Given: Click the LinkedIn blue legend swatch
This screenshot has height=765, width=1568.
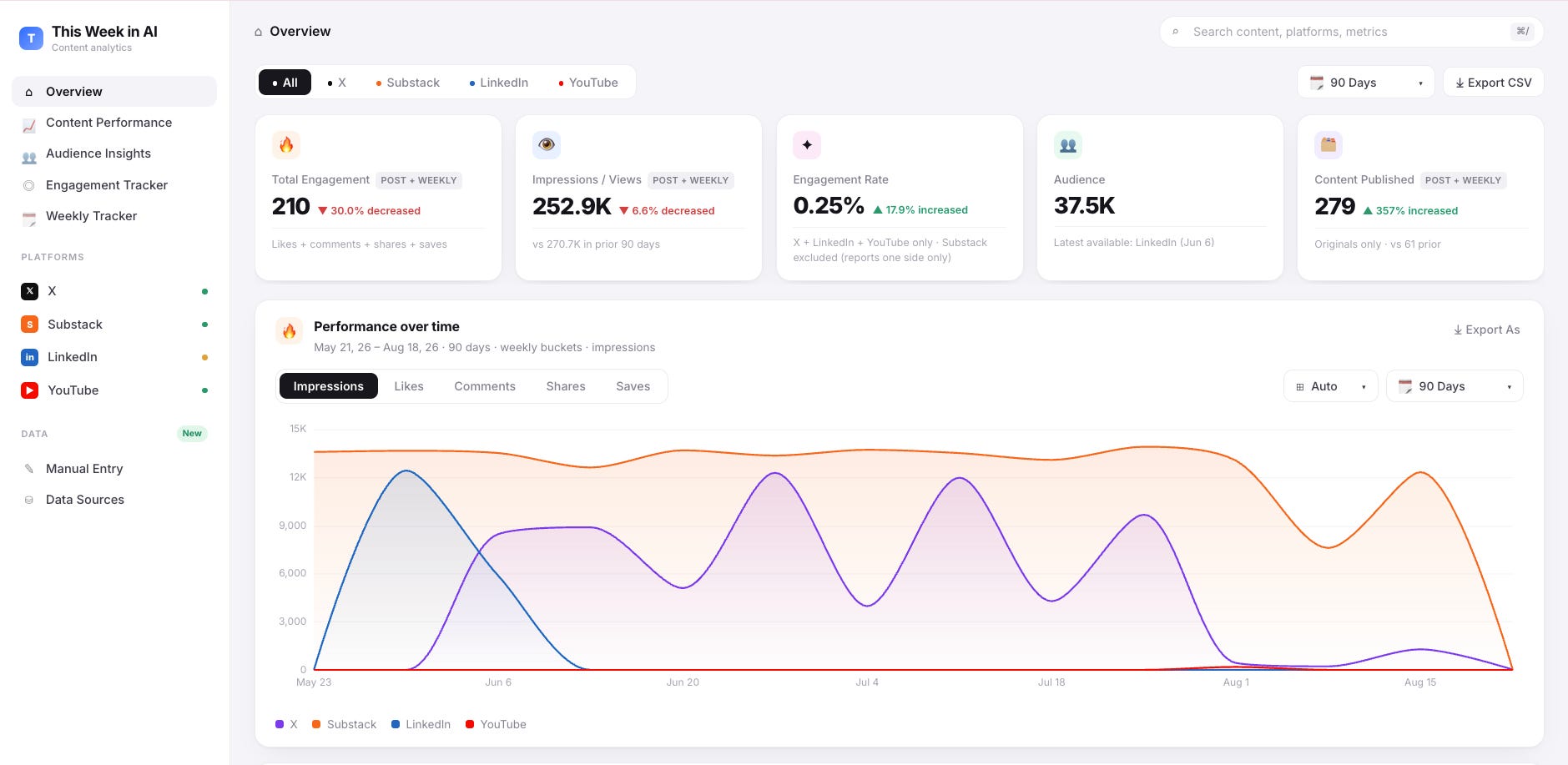Looking at the screenshot, I should (x=396, y=724).
